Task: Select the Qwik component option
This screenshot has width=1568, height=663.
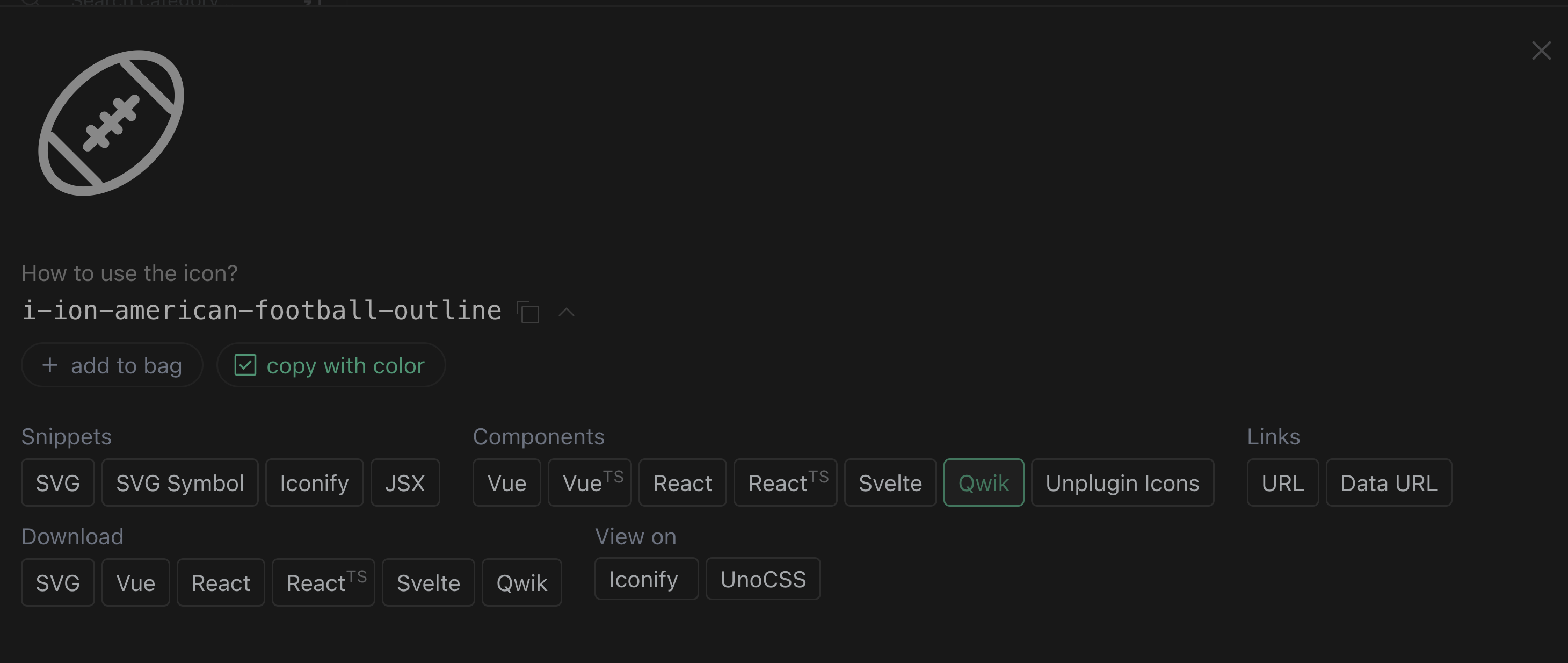Action: [x=984, y=483]
